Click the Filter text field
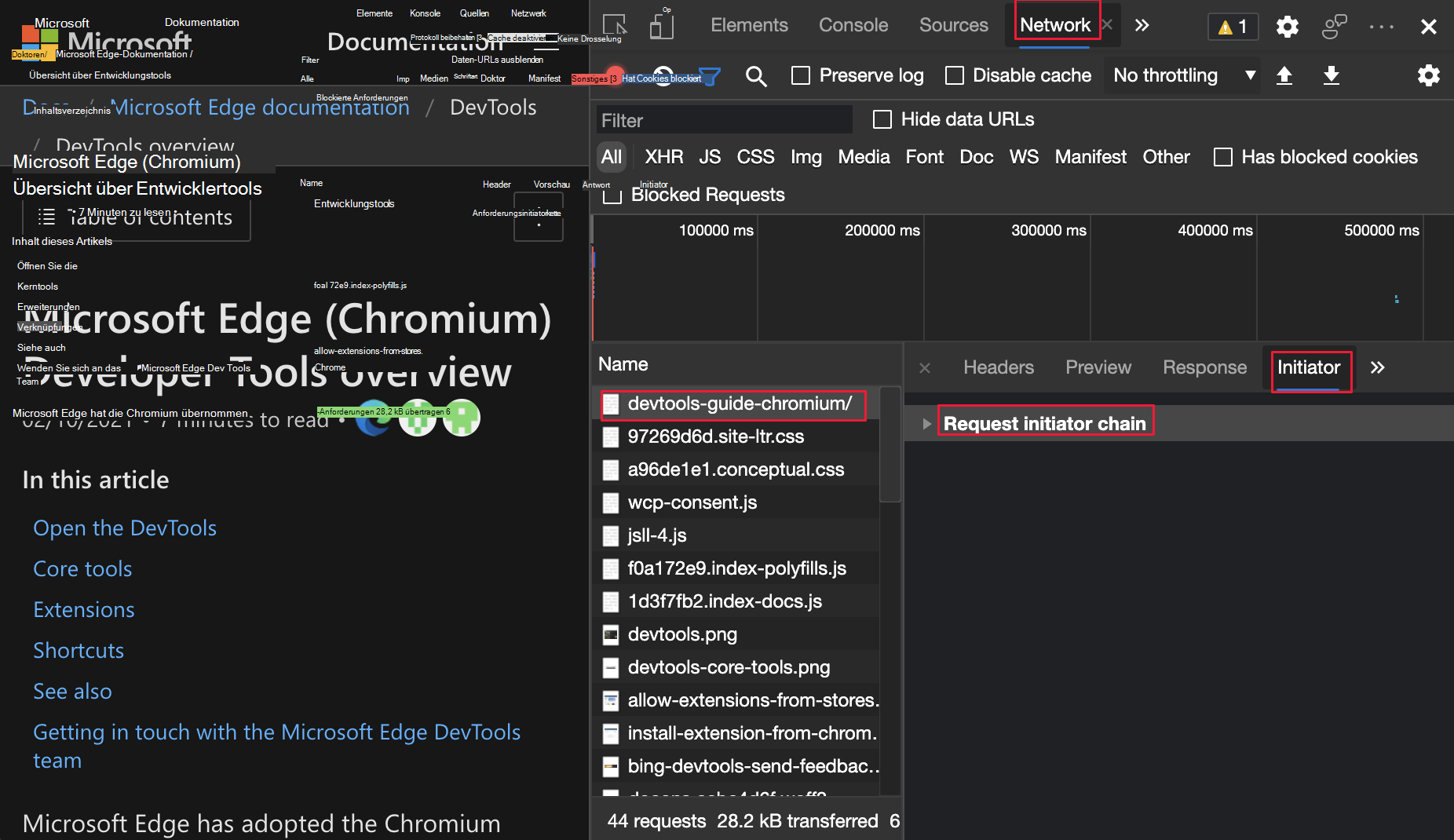The width and height of the screenshot is (1454, 840). coord(724,120)
